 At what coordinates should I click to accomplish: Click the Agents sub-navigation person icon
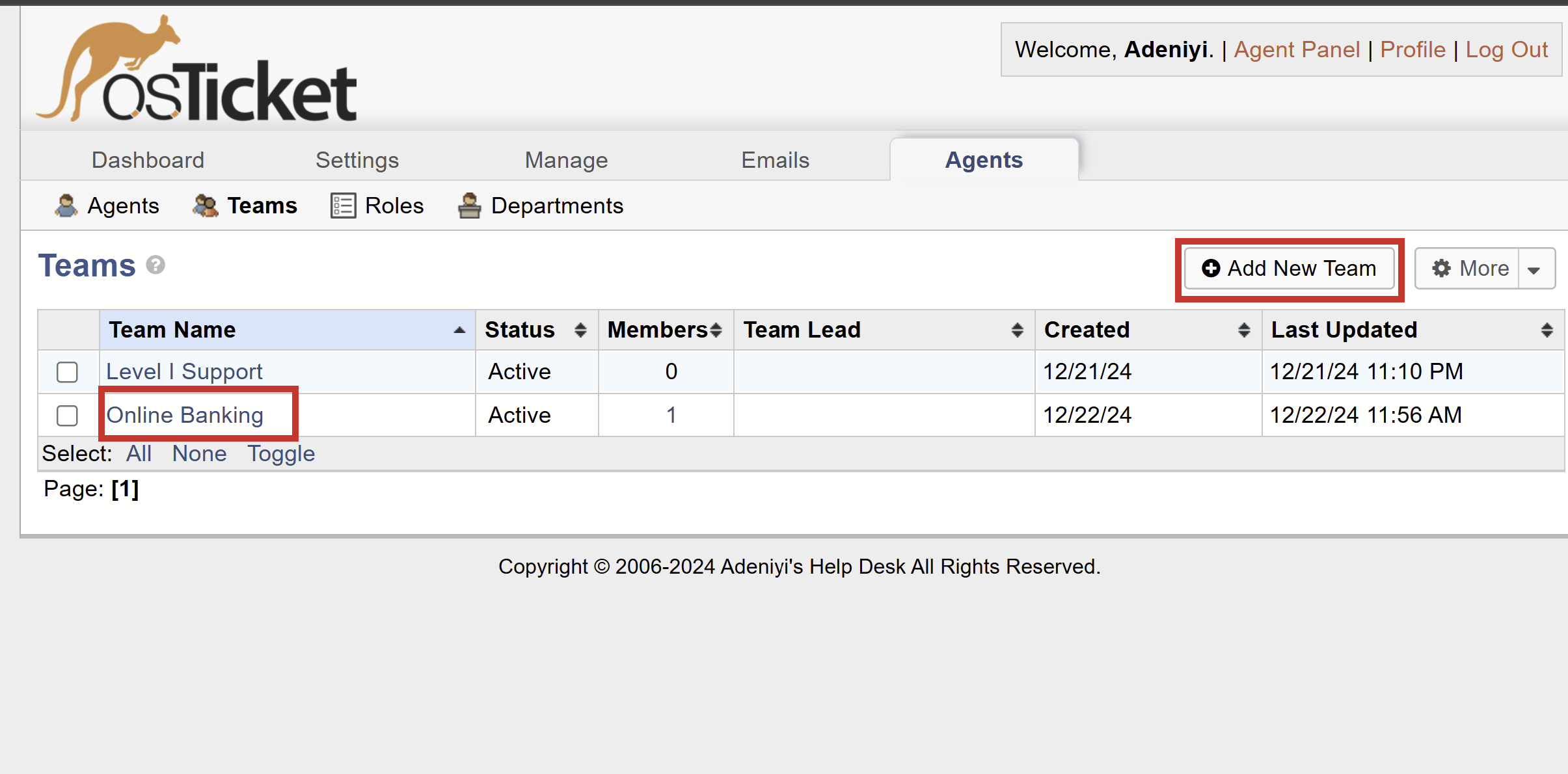[x=66, y=206]
